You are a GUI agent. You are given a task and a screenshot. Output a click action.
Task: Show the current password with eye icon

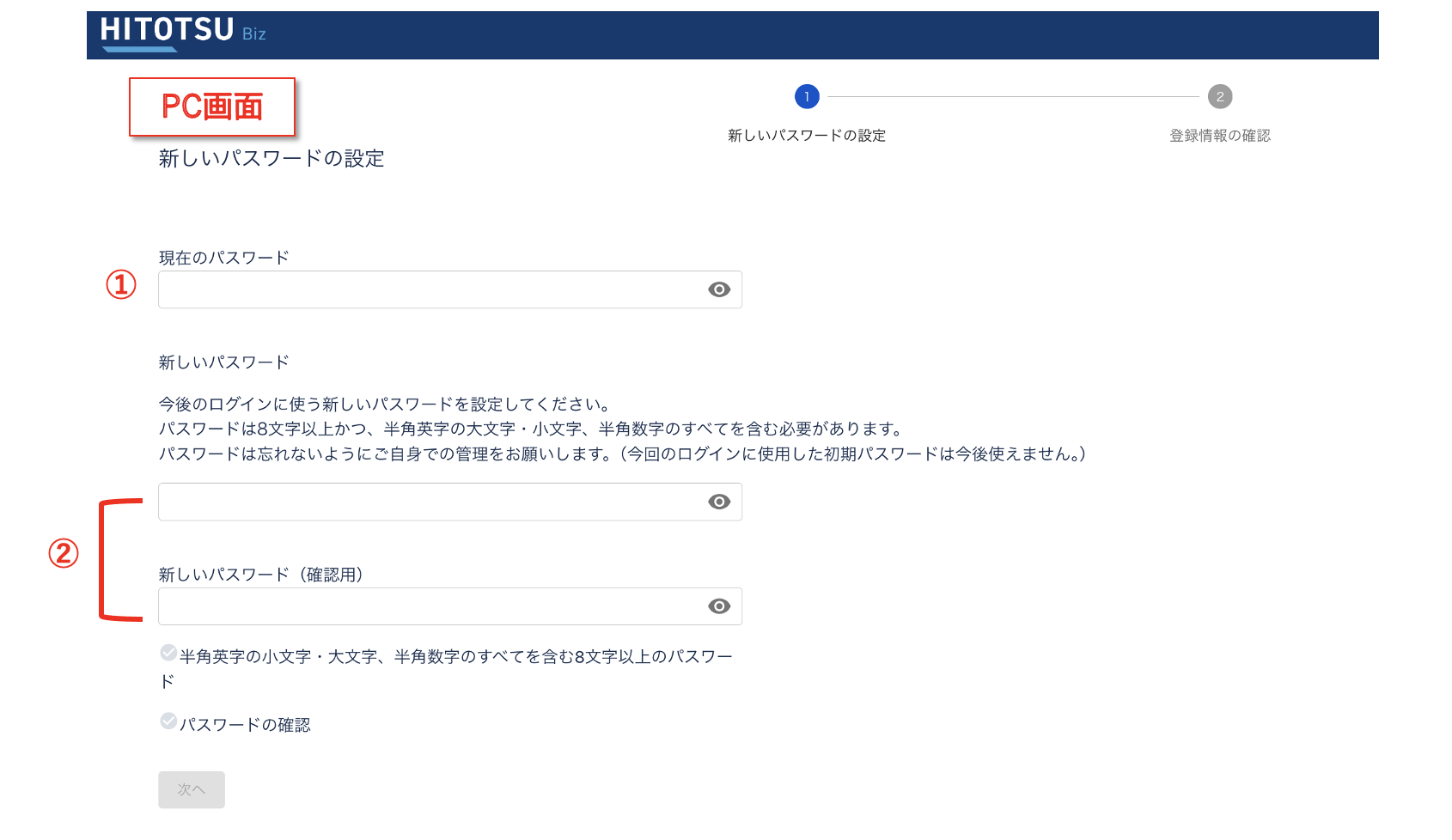[x=719, y=289]
